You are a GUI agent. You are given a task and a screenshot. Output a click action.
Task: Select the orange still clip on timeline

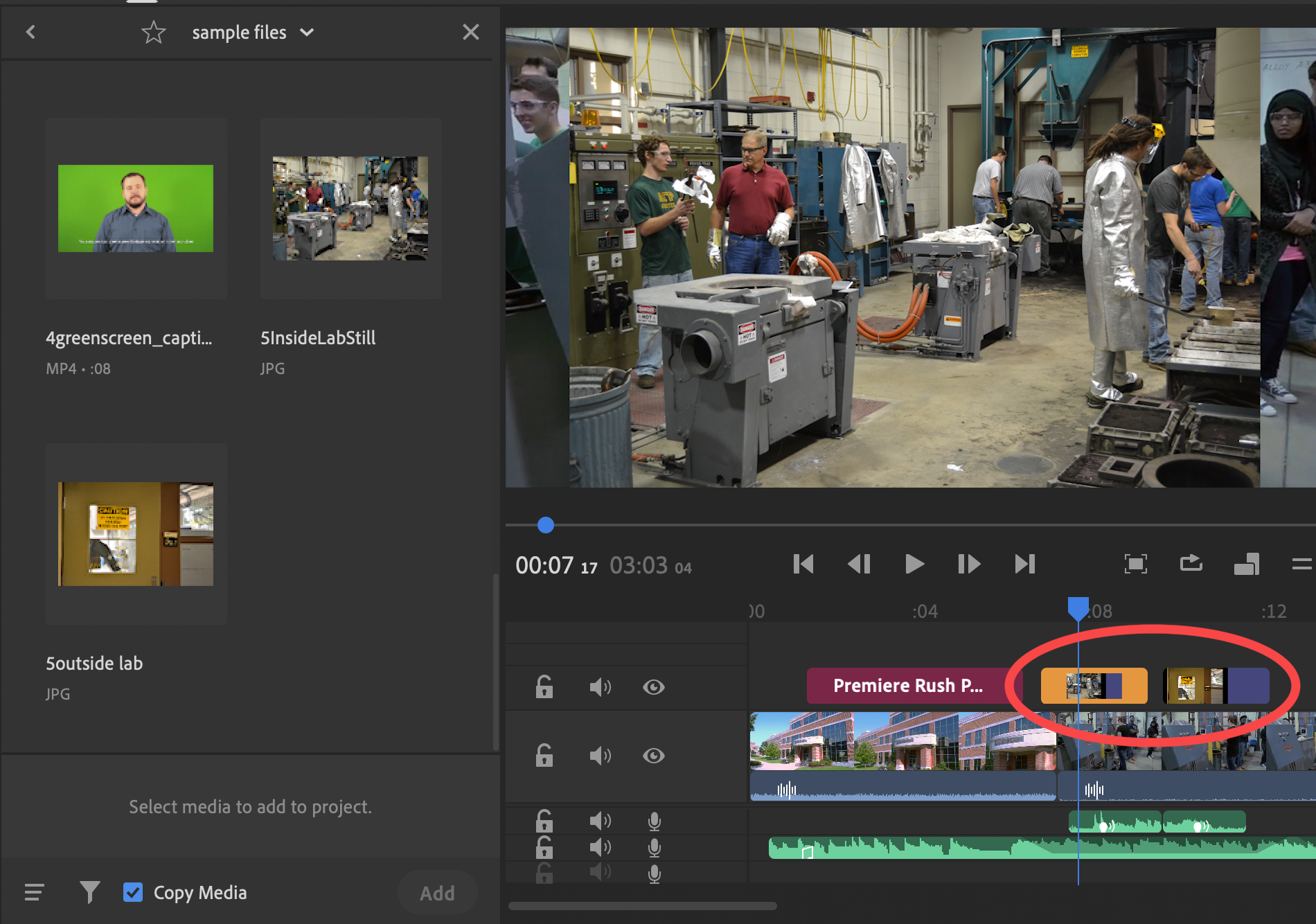pyautogui.click(x=1094, y=686)
